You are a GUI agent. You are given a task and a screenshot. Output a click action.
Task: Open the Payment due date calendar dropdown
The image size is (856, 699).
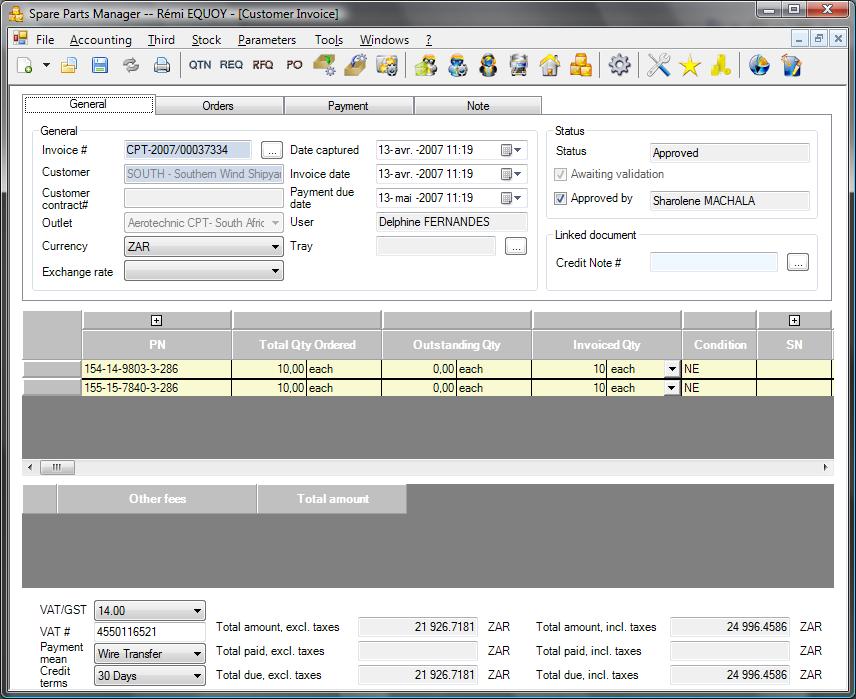point(511,198)
